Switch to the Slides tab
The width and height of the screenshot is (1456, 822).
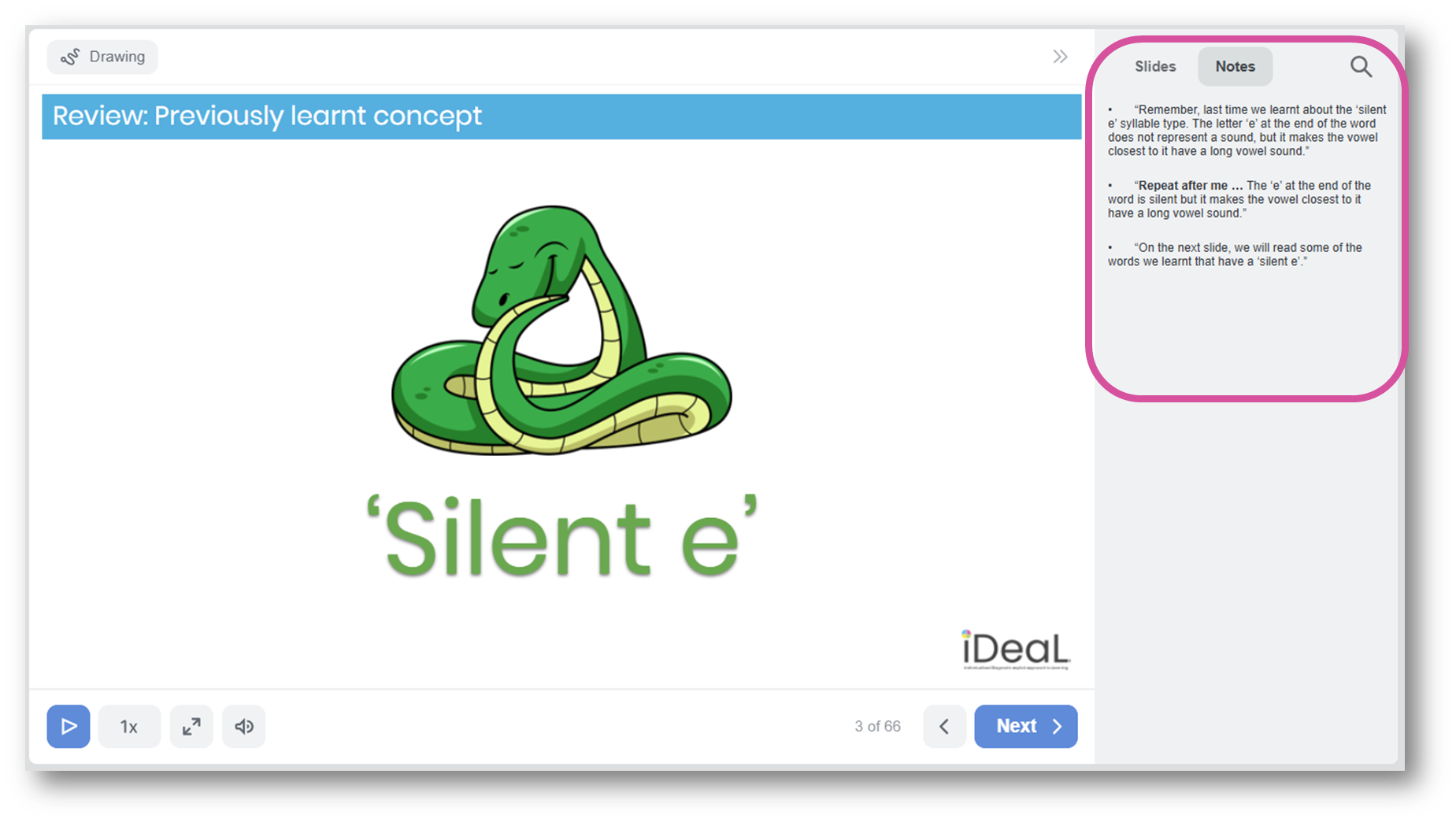click(1155, 66)
